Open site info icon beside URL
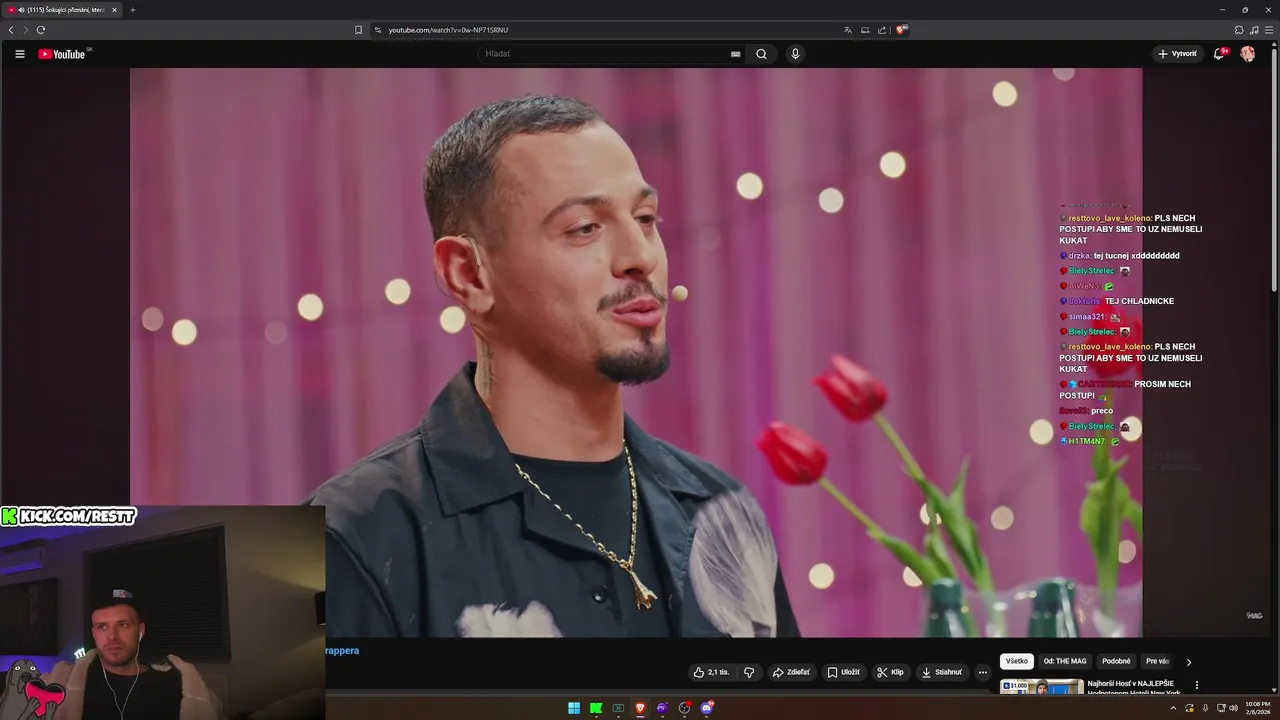This screenshot has width=1280, height=720. point(378,30)
